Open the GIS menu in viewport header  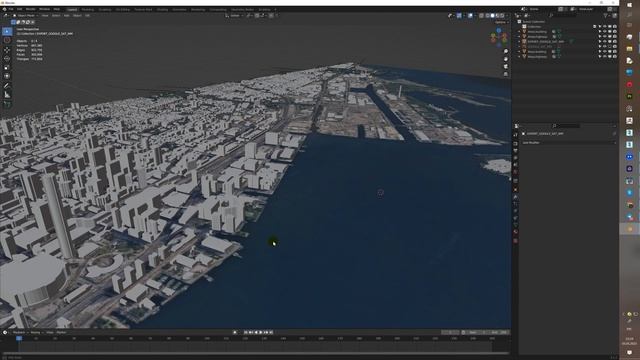coord(87,16)
